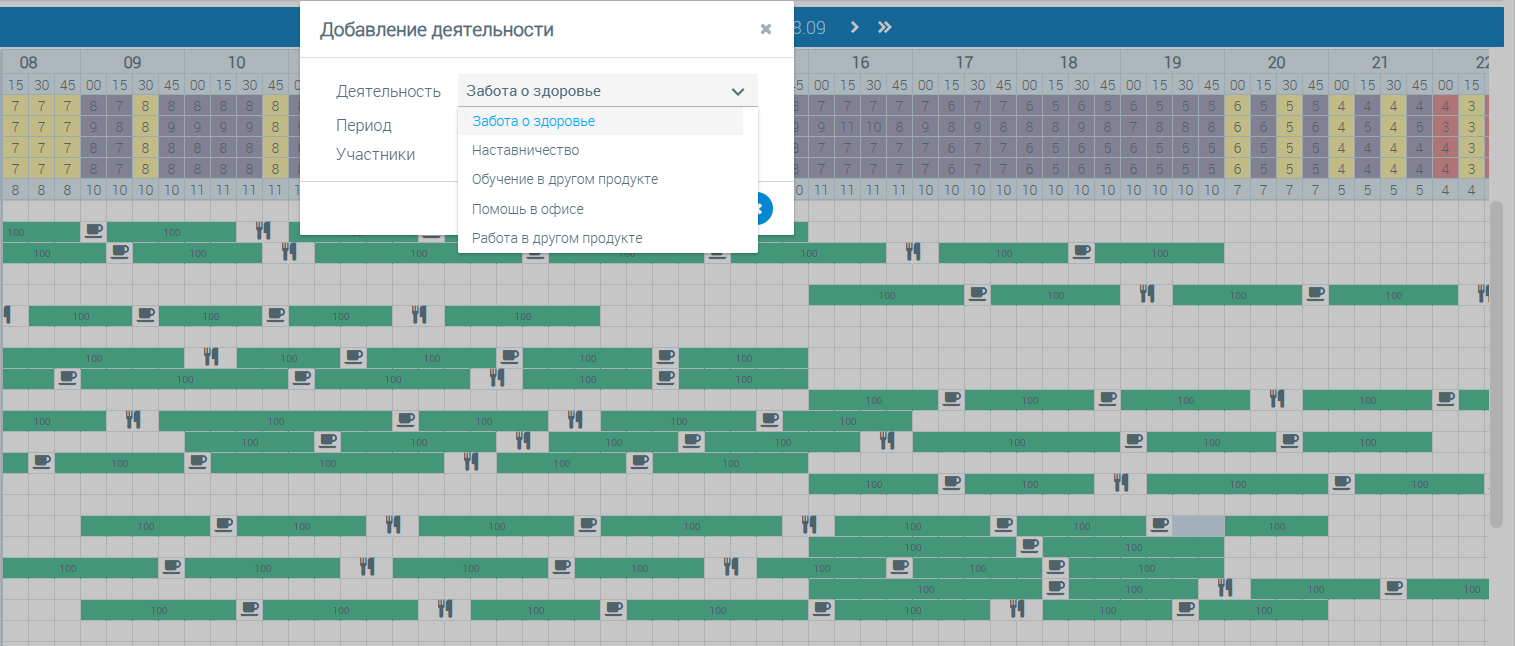Image resolution: width=1515 pixels, height=646 pixels.
Task: Choose the Наставничество option
Action: (x=525, y=150)
